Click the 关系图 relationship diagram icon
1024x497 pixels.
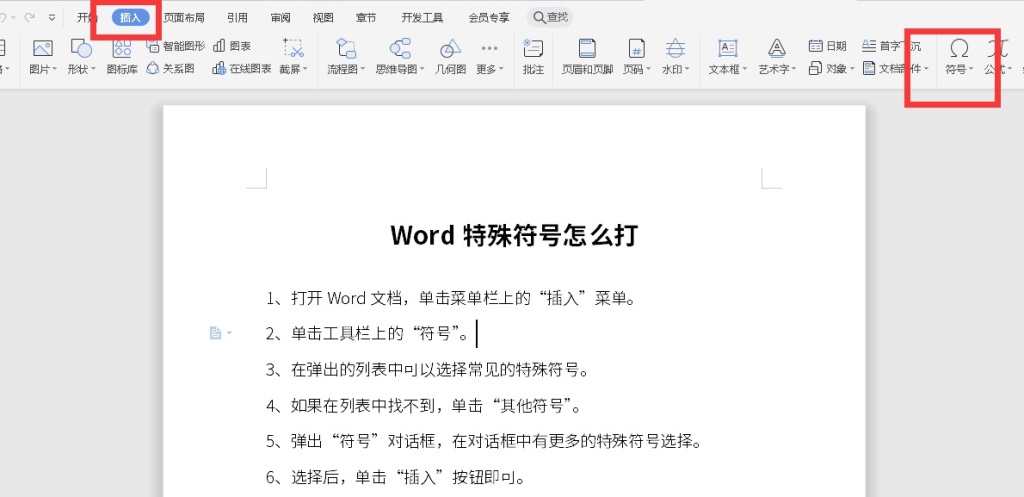click(x=170, y=68)
